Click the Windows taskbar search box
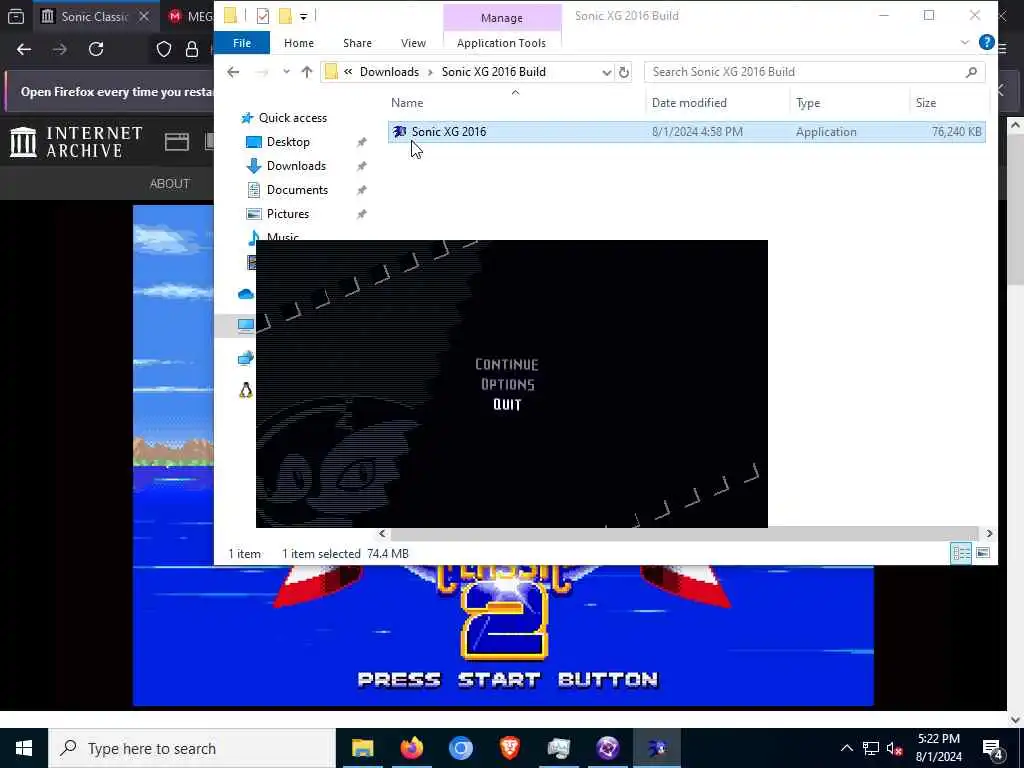 tap(191, 748)
